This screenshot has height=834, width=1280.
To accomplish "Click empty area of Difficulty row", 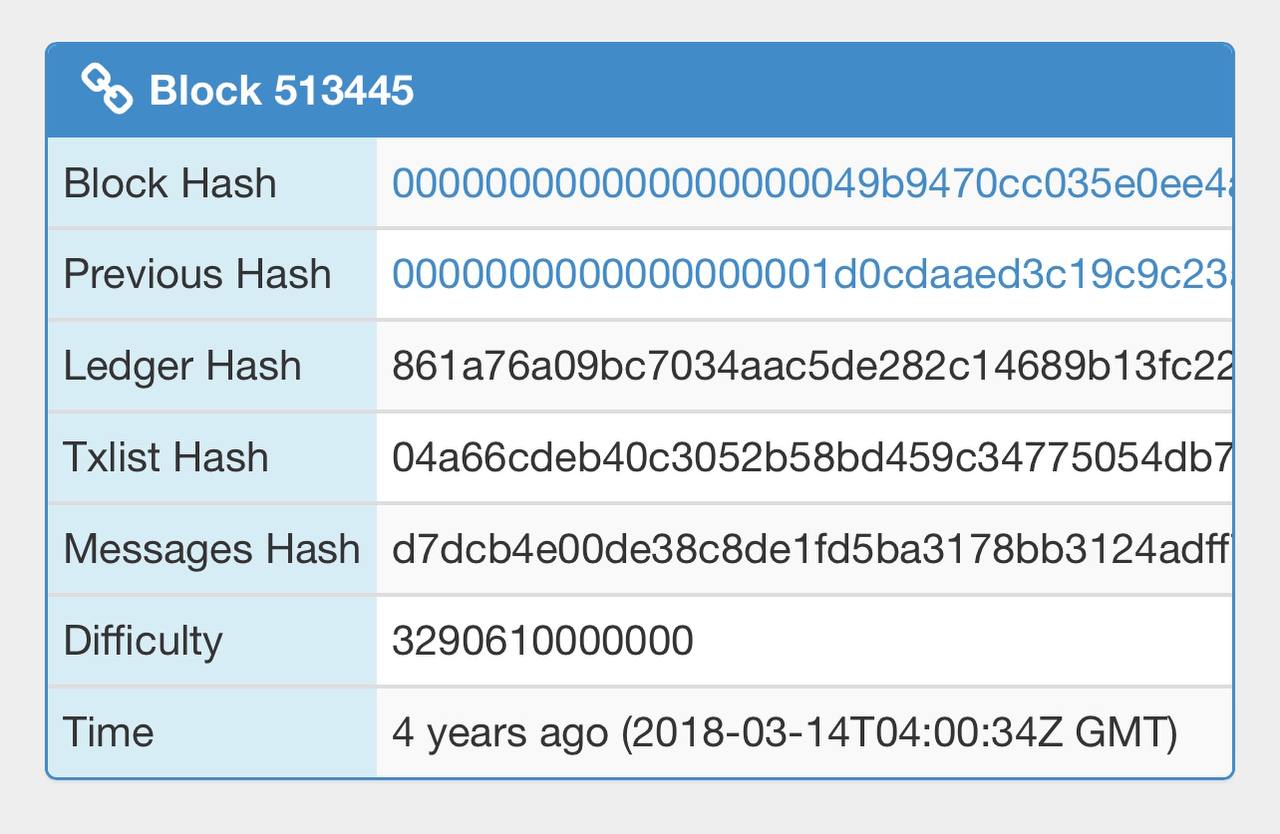I will [x=960, y=641].
